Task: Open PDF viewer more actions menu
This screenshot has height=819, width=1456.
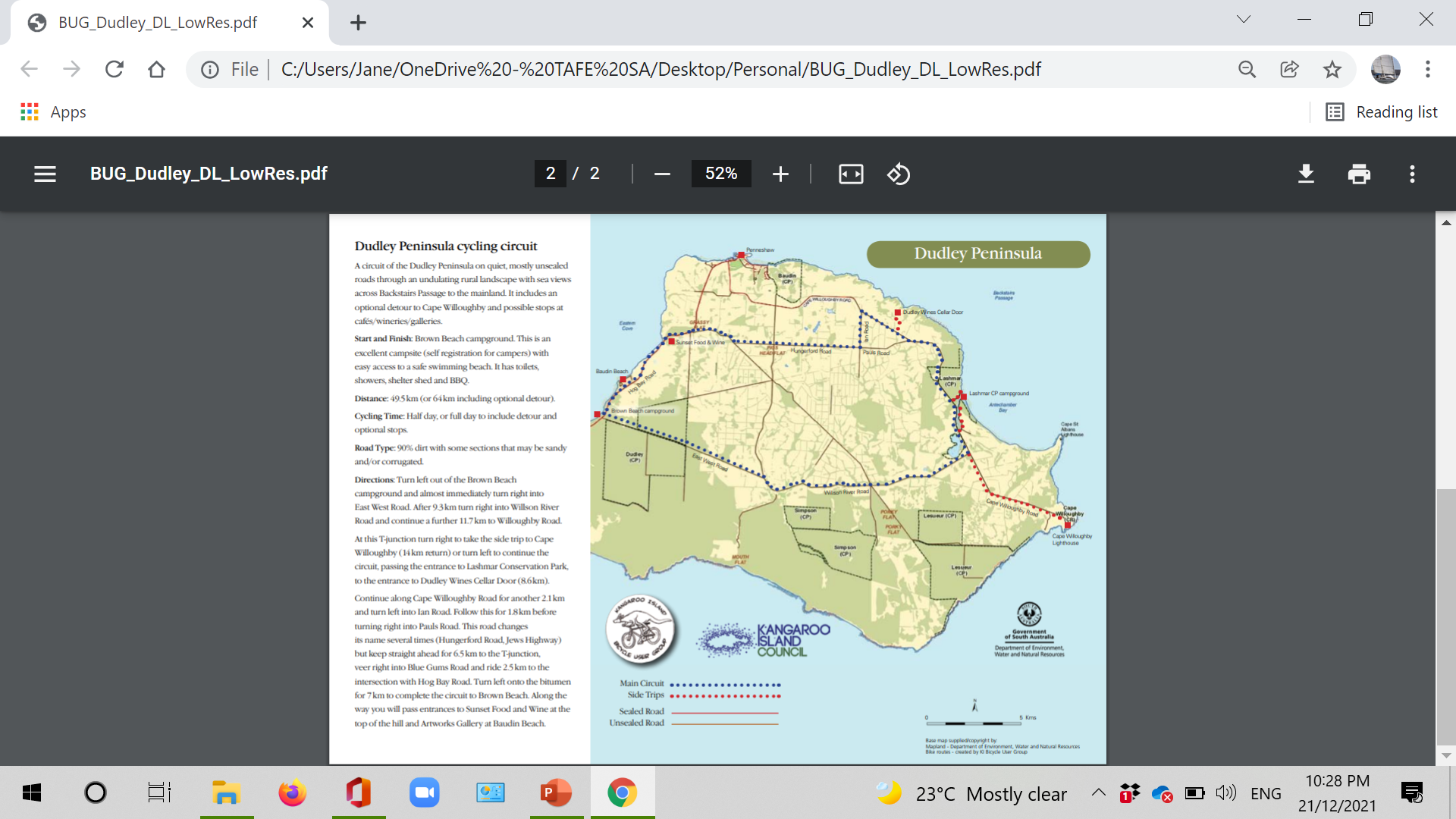Action: tap(1412, 174)
